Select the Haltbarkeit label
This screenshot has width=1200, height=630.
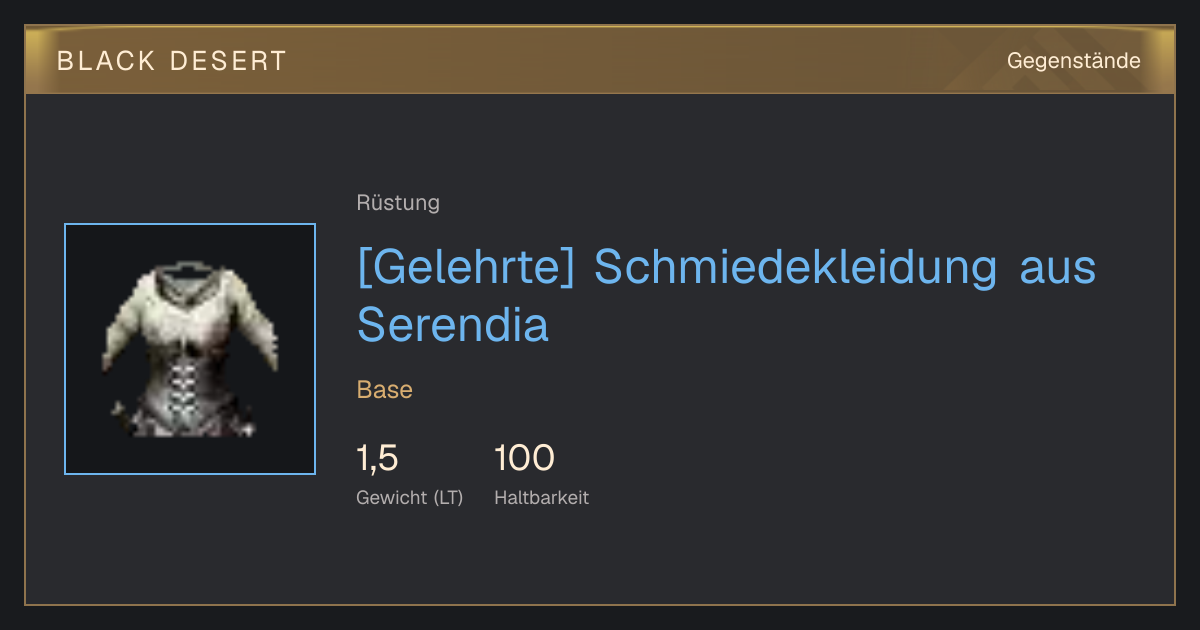coord(541,497)
